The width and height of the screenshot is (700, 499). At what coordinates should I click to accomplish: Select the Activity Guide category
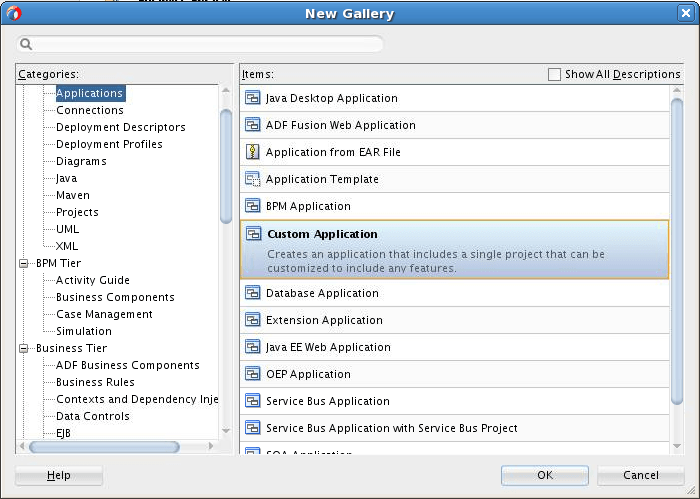click(x=93, y=280)
